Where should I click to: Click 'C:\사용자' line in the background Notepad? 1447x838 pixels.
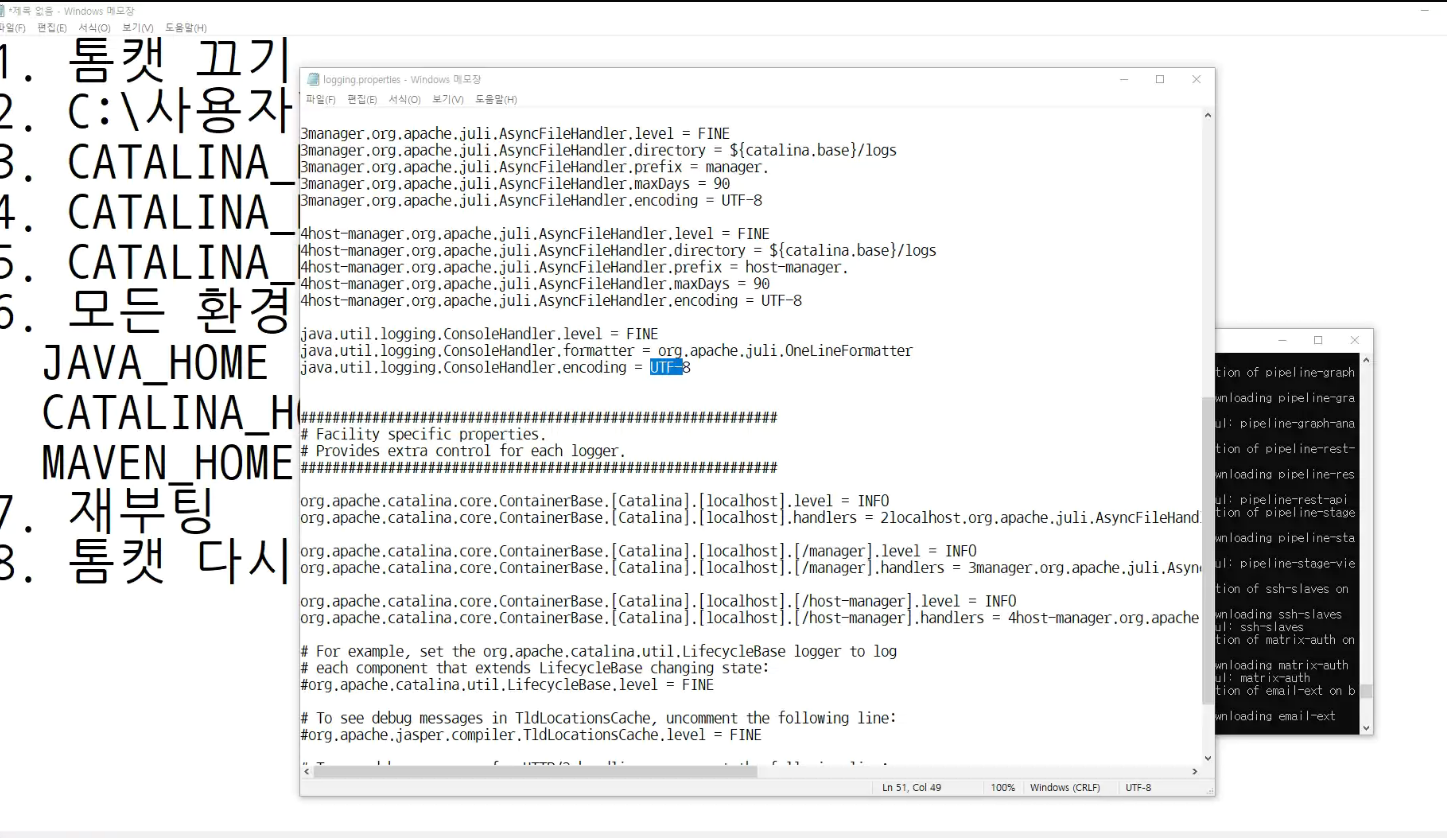[x=145, y=112]
